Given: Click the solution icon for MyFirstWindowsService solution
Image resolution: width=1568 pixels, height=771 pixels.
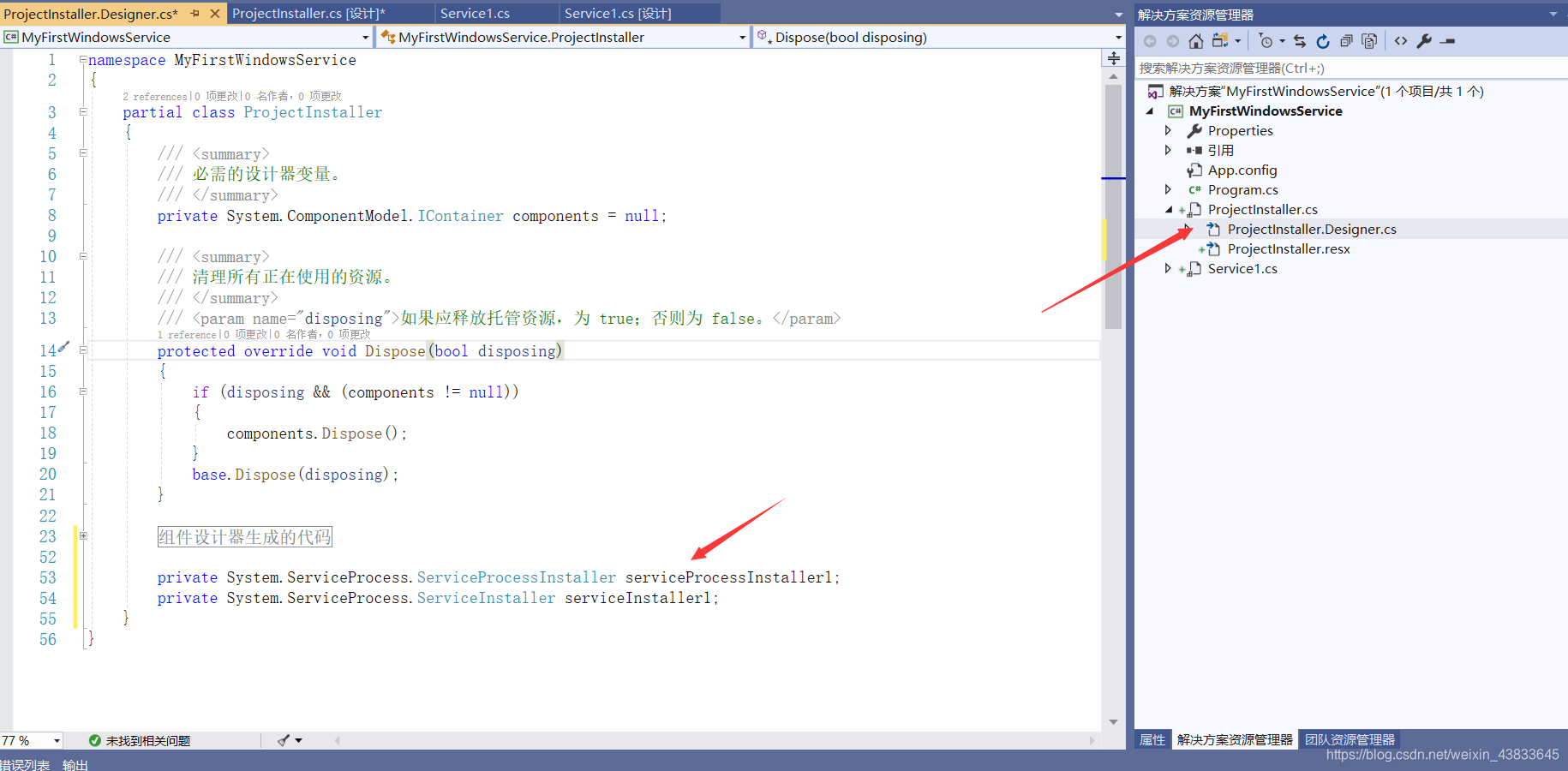Looking at the screenshot, I should [x=1156, y=92].
